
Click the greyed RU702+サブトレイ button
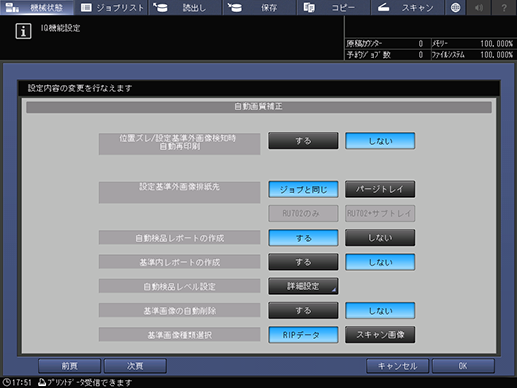coord(380,213)
